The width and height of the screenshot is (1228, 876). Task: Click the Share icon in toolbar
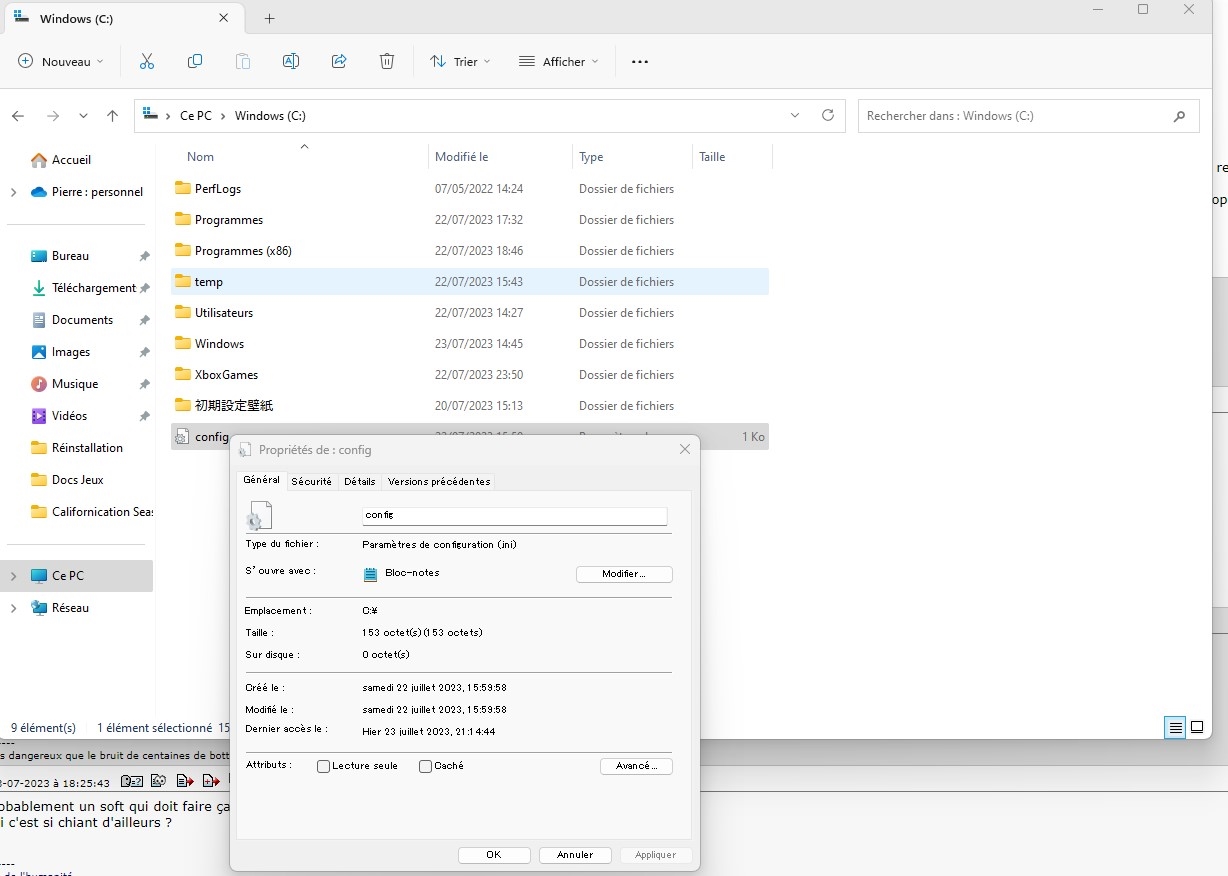point(339,62)
